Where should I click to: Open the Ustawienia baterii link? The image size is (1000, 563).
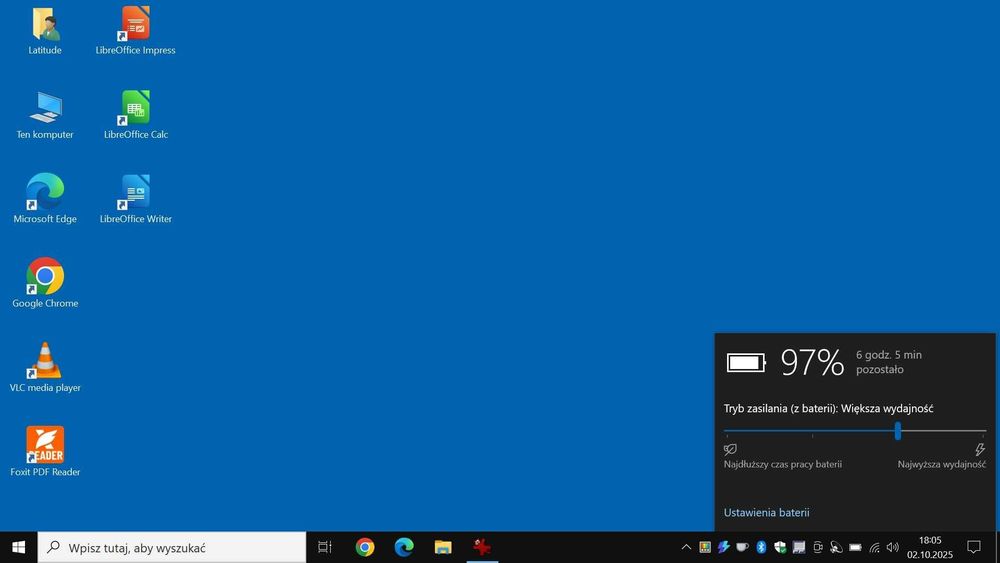[766, 512]
